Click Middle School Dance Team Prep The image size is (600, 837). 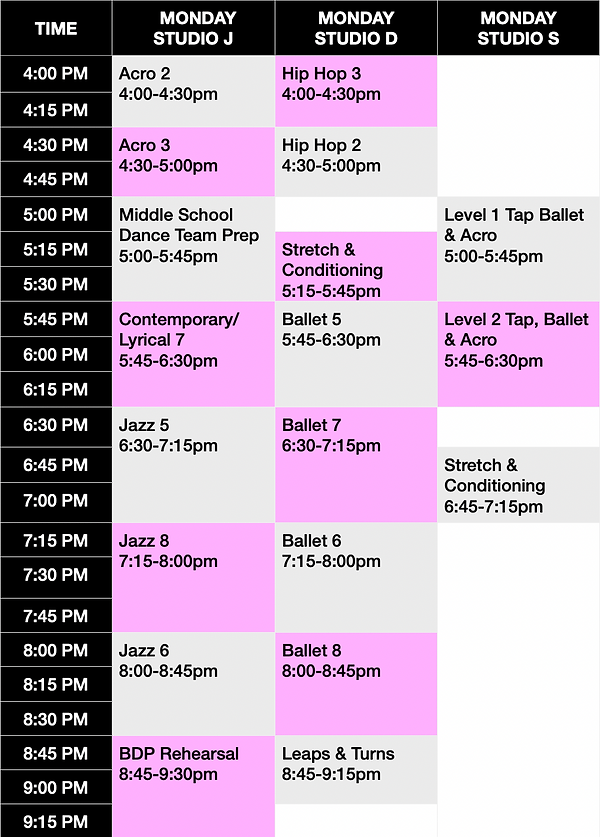click(193, 249)
